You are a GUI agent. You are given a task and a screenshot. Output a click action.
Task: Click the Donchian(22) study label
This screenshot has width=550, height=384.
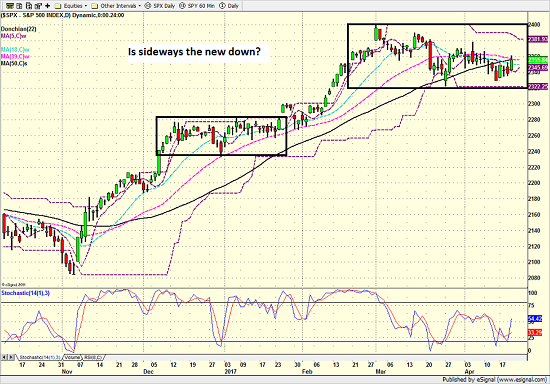tap(18, 29)
